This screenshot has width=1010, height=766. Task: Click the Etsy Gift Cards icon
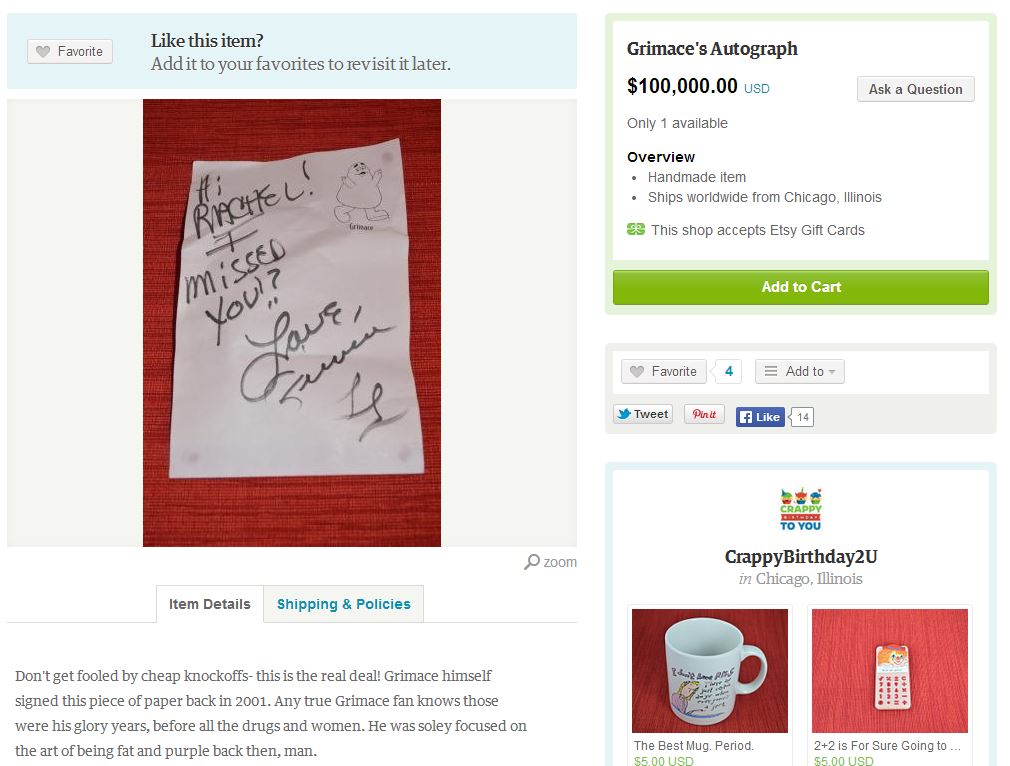636,229
